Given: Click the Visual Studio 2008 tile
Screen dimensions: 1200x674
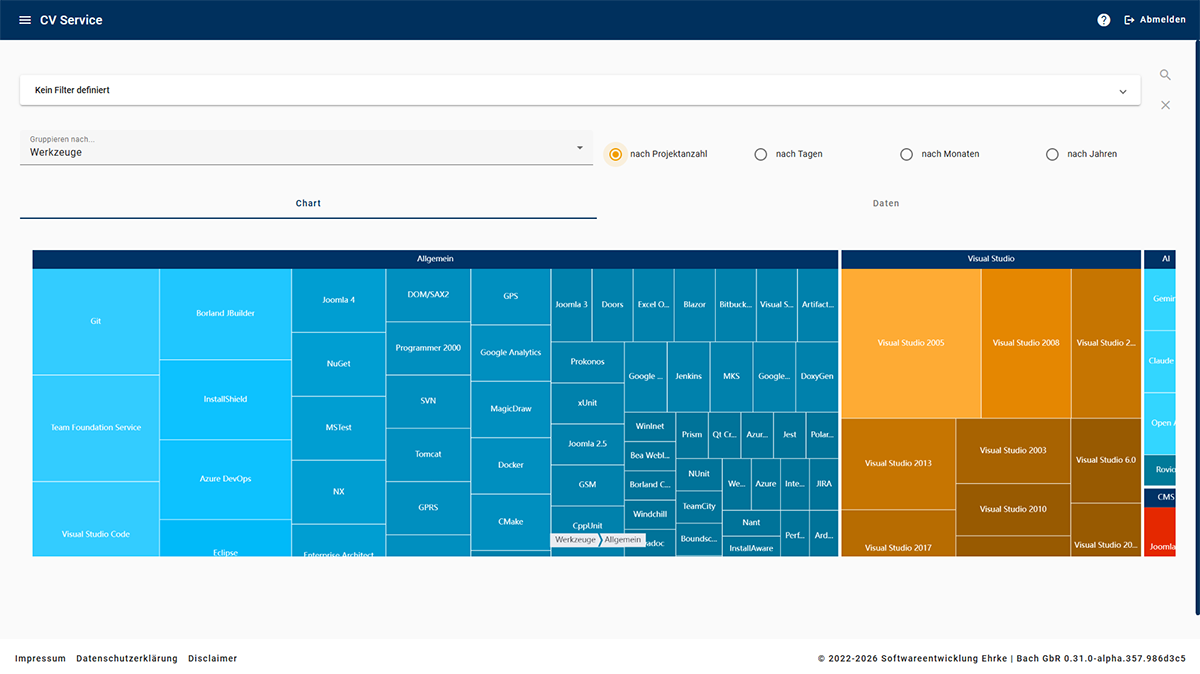Looking at the screenshot, I should click(1026, 343).
